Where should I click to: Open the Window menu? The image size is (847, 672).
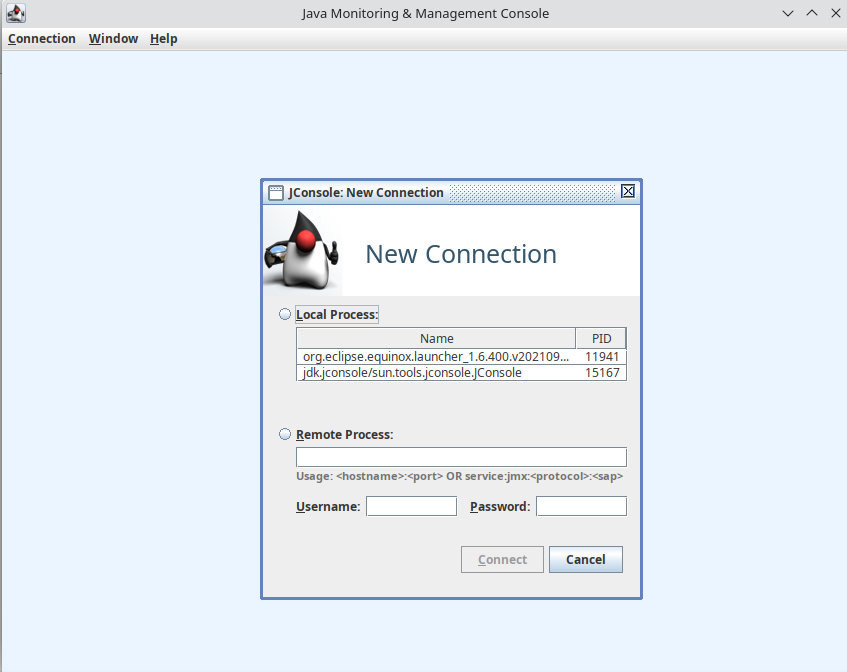(113, 39)
